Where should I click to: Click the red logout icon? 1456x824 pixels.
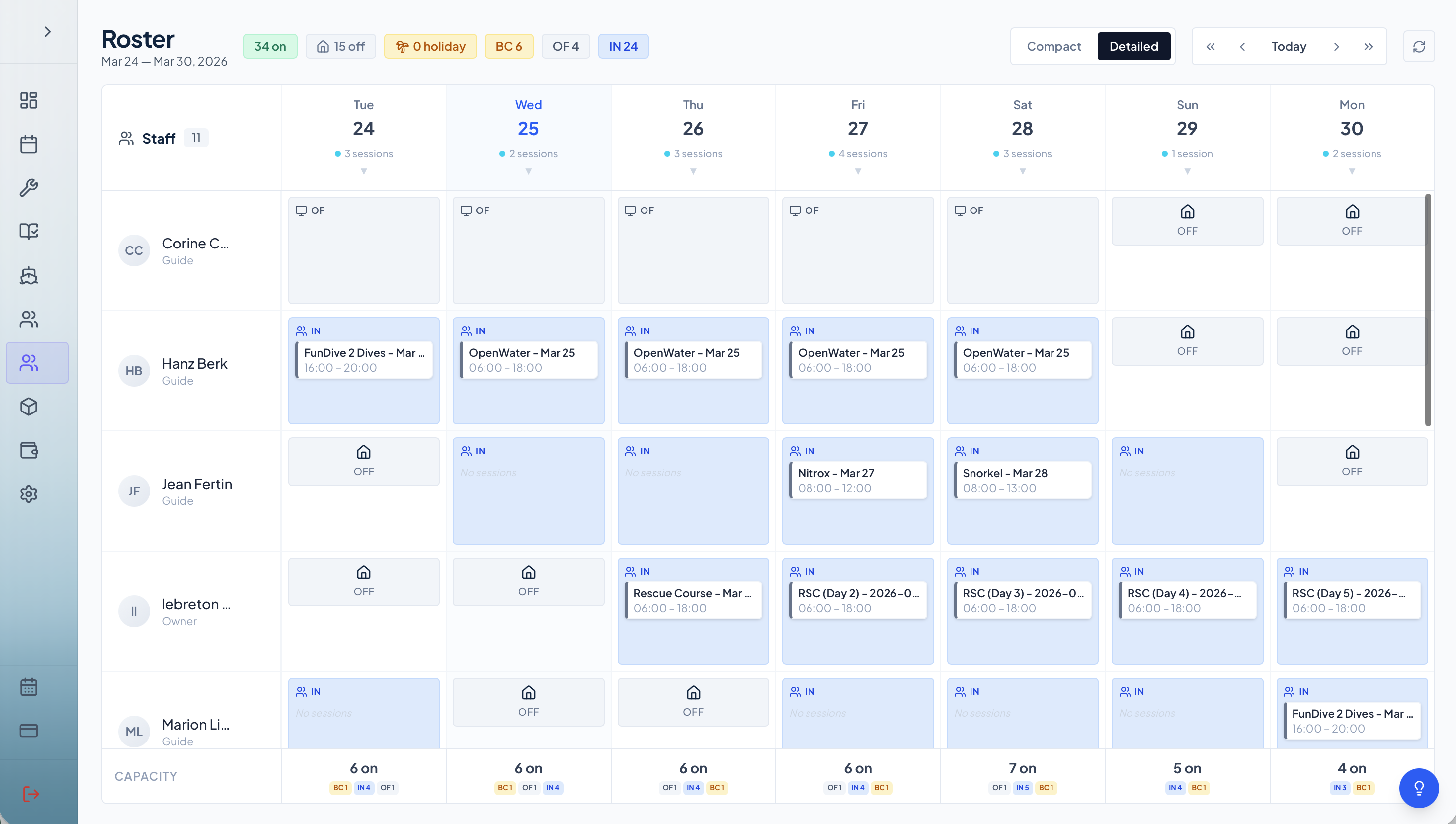pos(30,794)
